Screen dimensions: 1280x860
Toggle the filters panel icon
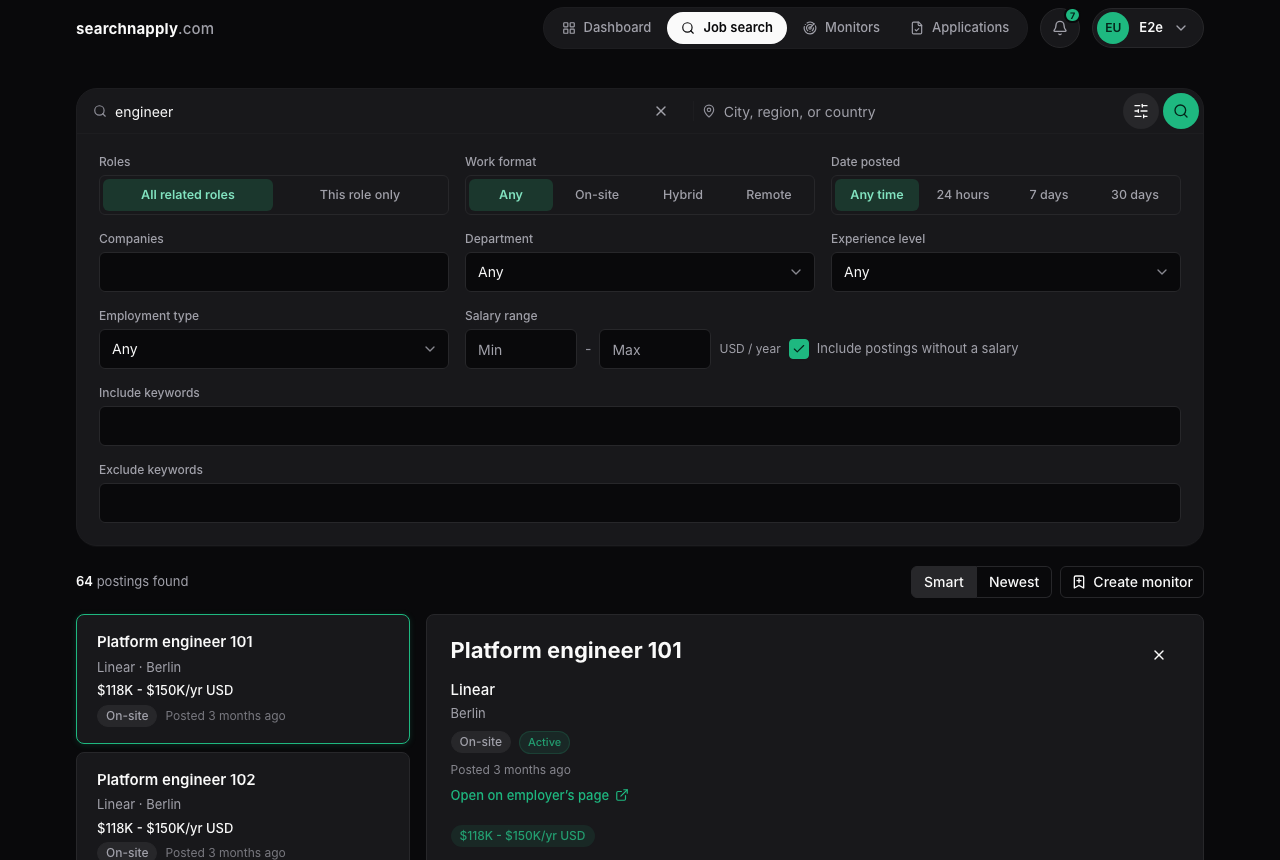click(x=1141, y=111)
